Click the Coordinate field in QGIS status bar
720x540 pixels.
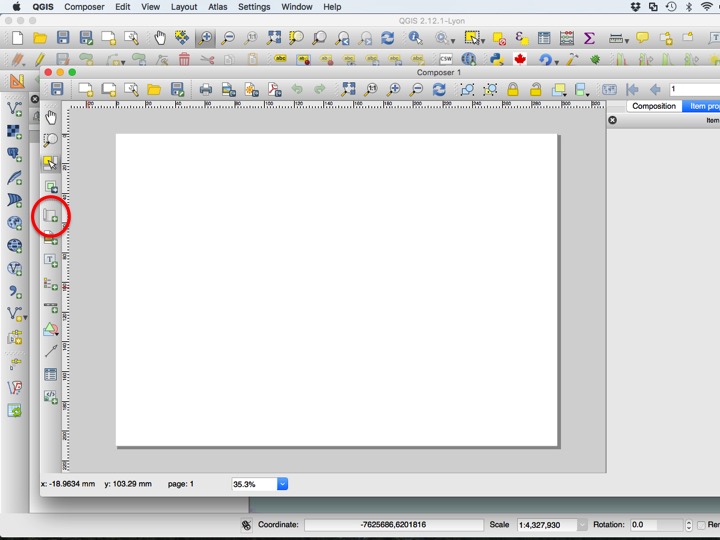pyautogui.click(x=394, y=524)
